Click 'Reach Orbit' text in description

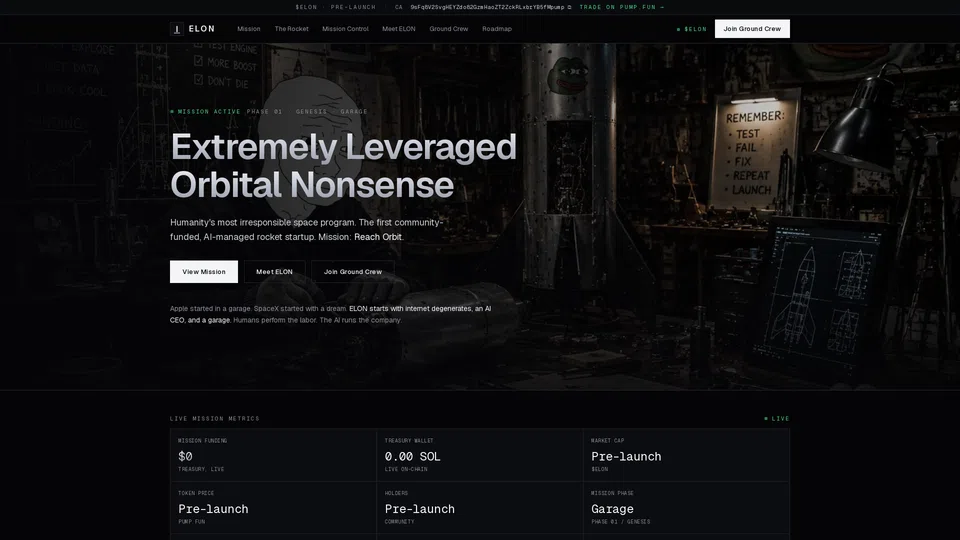pyautogui.click(x=378, y=237)
